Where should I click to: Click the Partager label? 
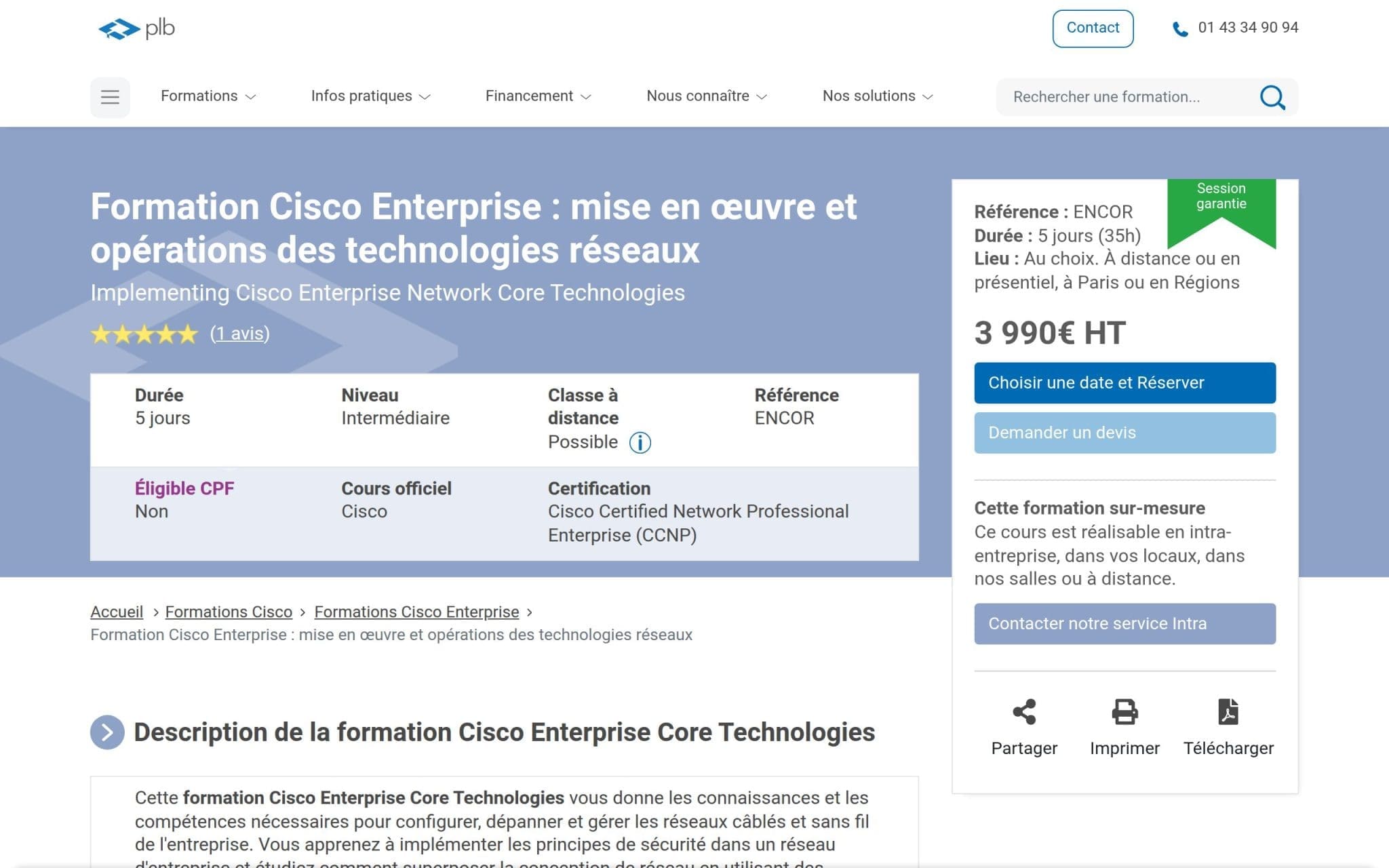(x=1024, y=749)
